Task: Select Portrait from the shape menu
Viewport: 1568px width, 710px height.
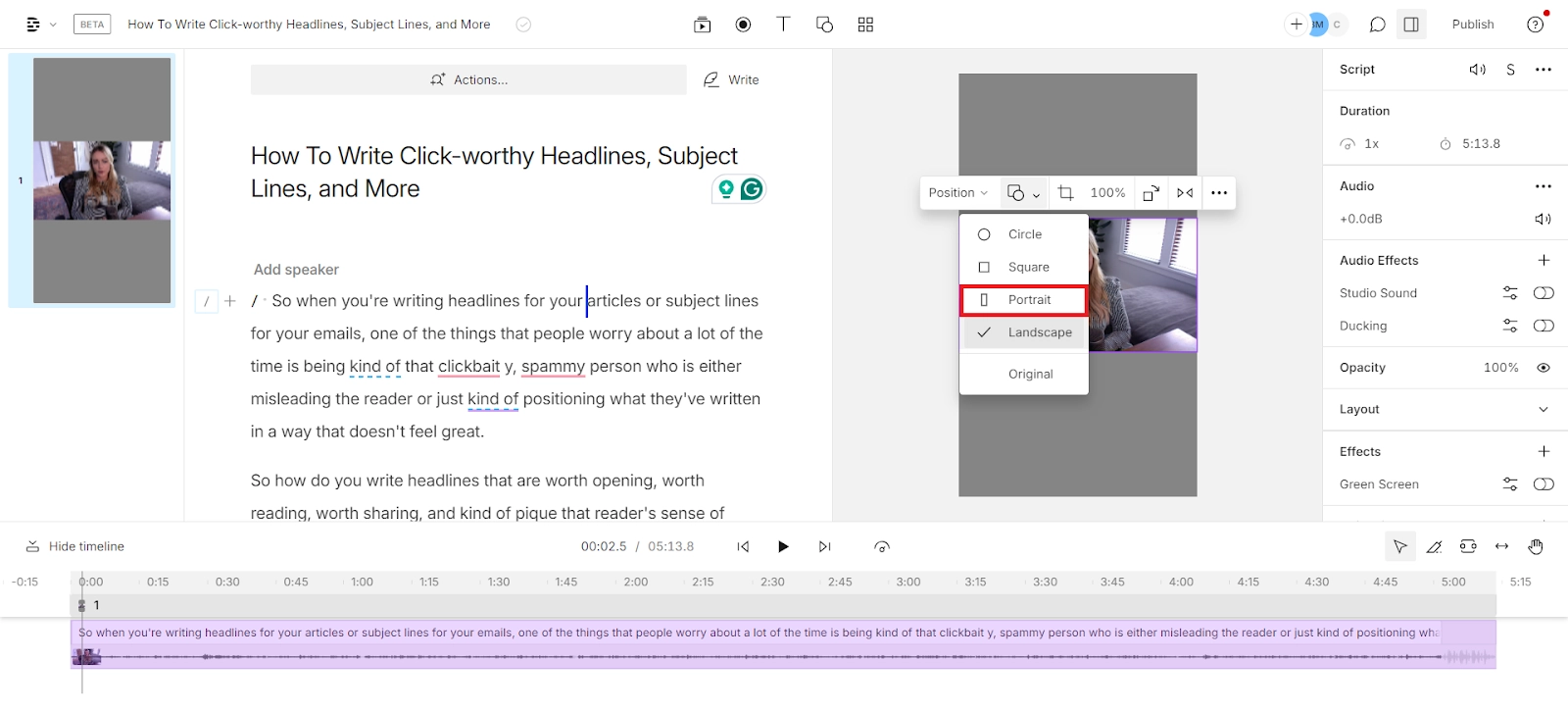Action: tap(1024, 300)
